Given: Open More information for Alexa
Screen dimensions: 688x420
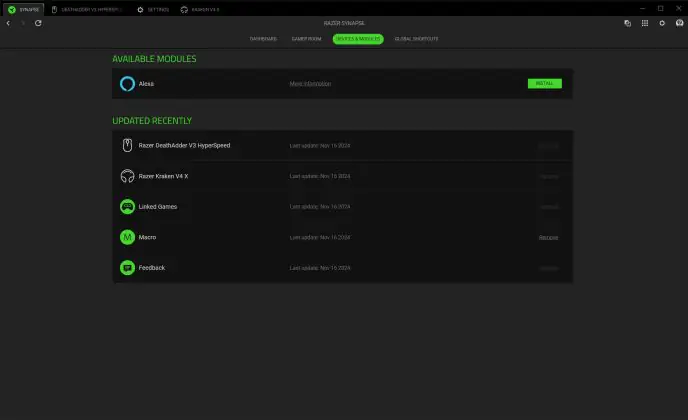Looking at the screenshot, I should (x=310, y=84).
